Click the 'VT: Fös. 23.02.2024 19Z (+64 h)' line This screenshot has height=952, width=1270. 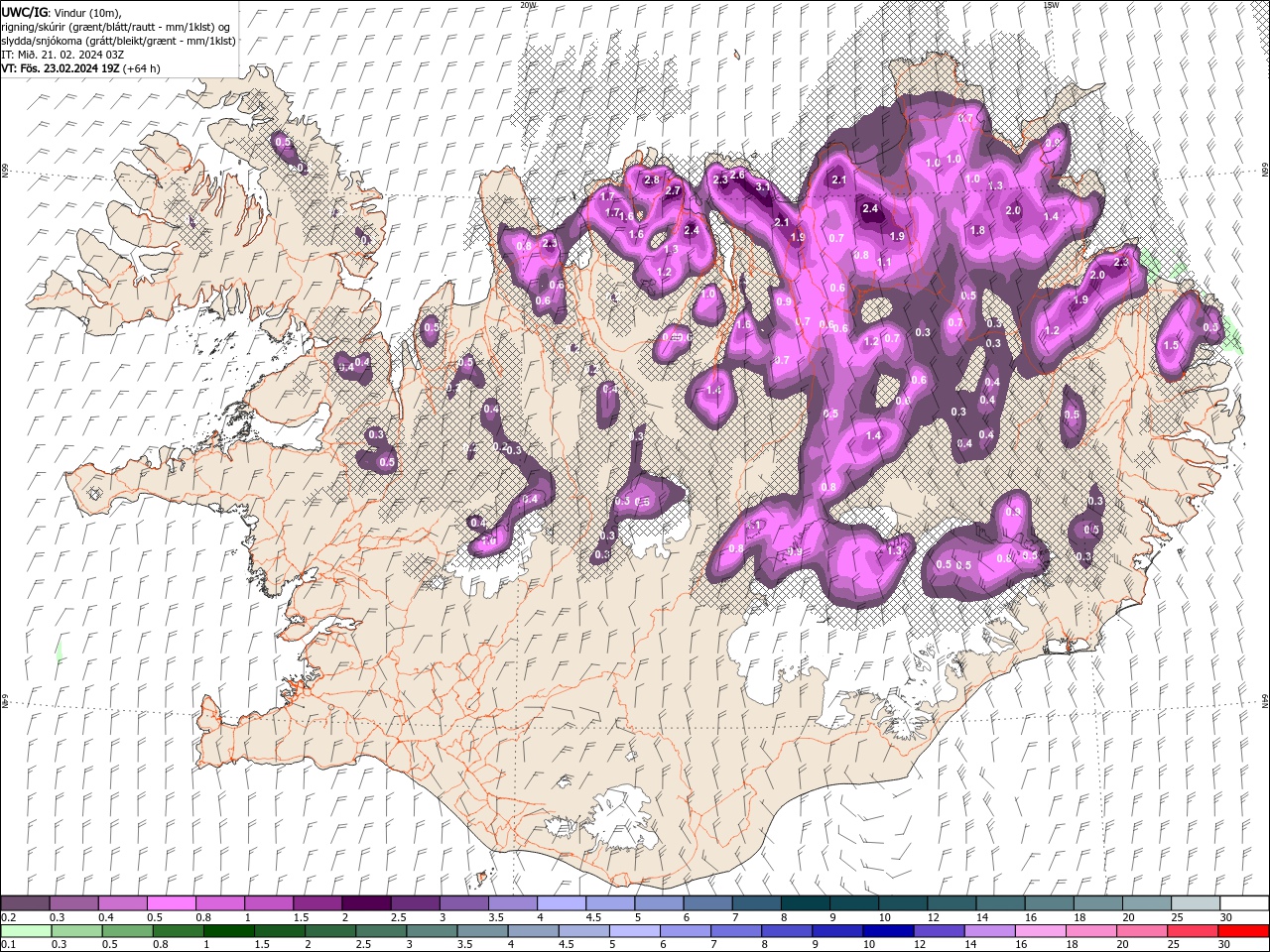coord(80,68)
